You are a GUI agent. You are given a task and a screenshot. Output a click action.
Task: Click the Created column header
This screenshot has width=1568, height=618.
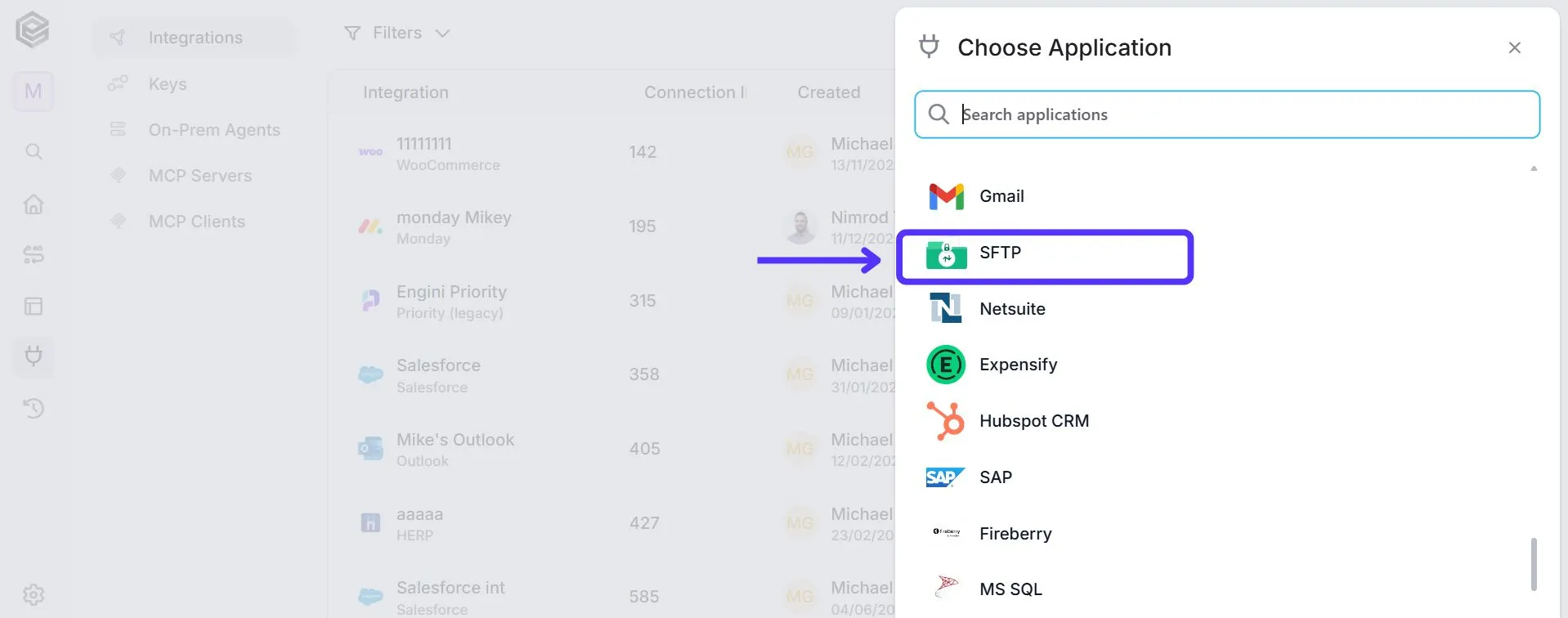coord(829,92)
